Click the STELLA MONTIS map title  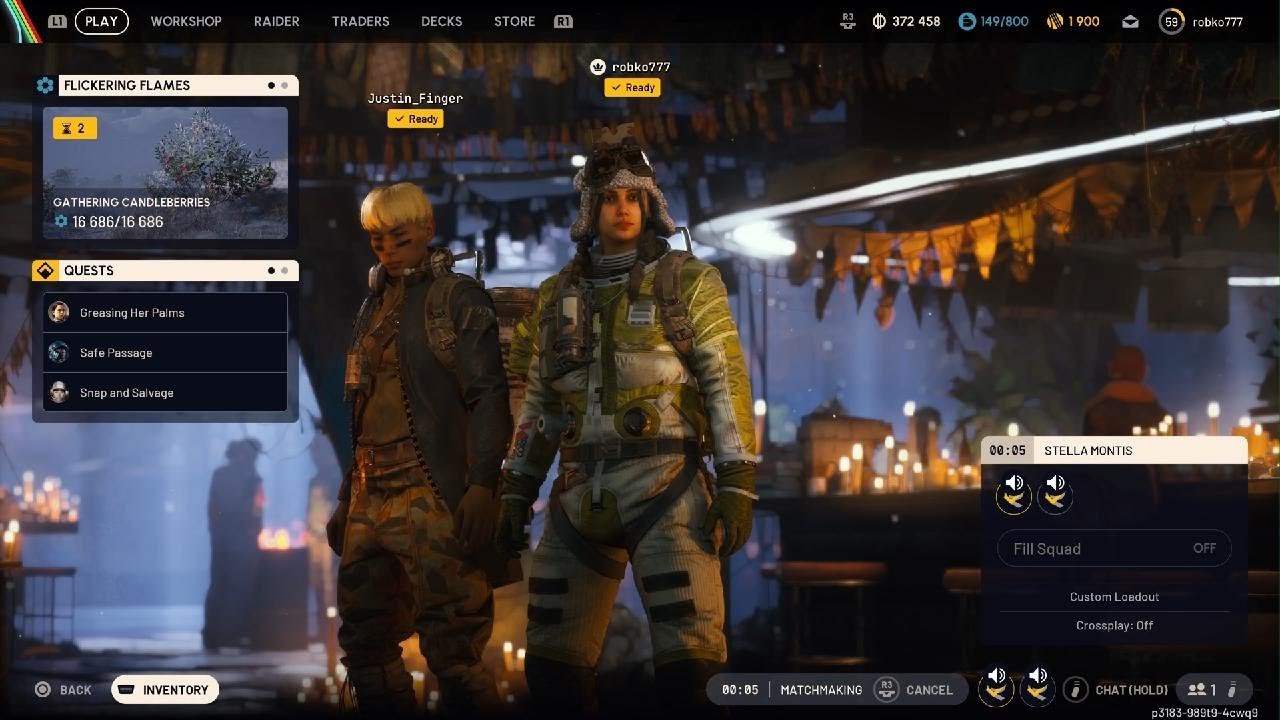click(x=1088, y=451)
